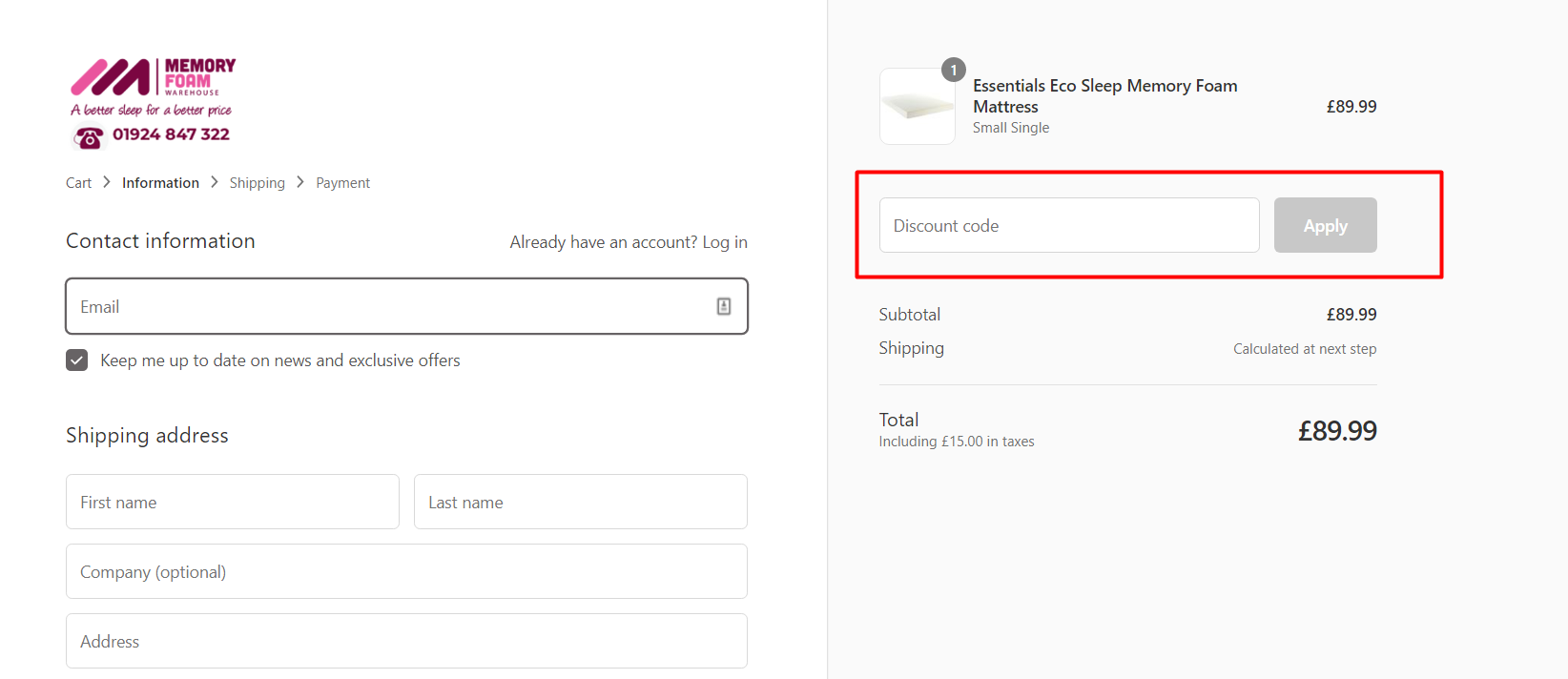The width and height of the screenshot is (1568, 679).
Task: Click the First name field
Action: click(x=232, y=503)
